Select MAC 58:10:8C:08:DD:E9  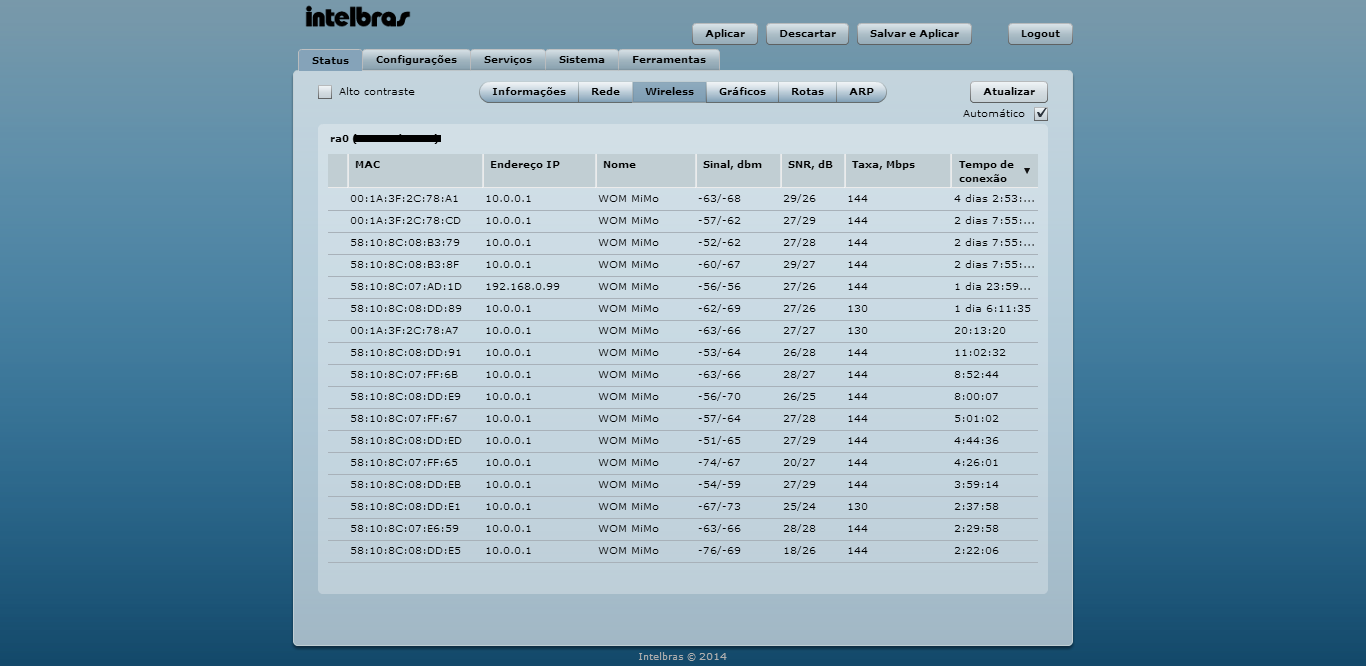pos(405,397)
